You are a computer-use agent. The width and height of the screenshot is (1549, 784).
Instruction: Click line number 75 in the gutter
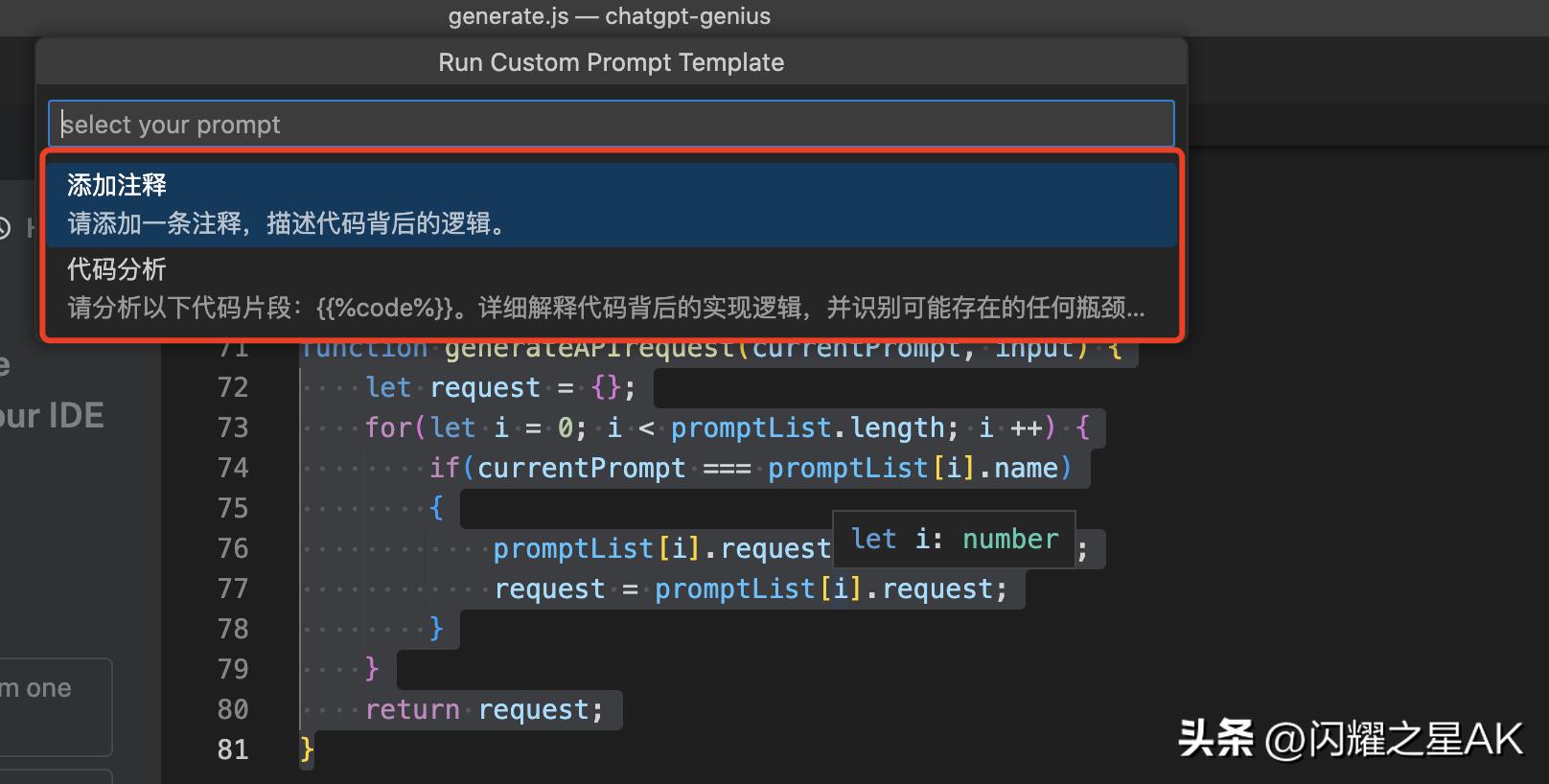[x=233, y=508]
